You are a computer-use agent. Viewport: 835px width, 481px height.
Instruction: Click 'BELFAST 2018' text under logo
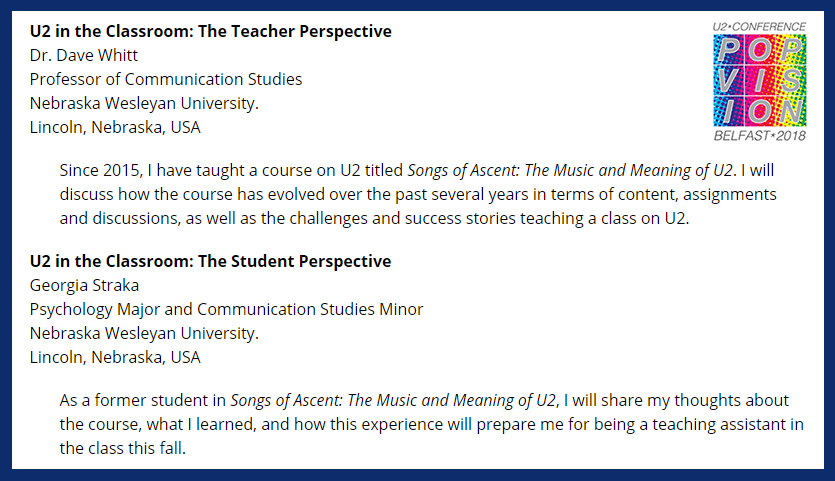(x=759, y=136)
